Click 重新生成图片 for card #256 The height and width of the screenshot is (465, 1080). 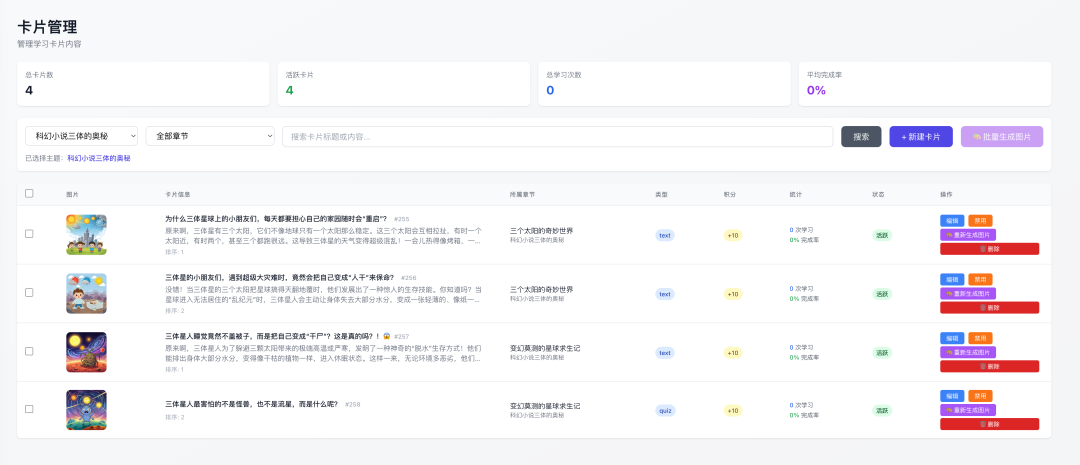pos(967,293)
